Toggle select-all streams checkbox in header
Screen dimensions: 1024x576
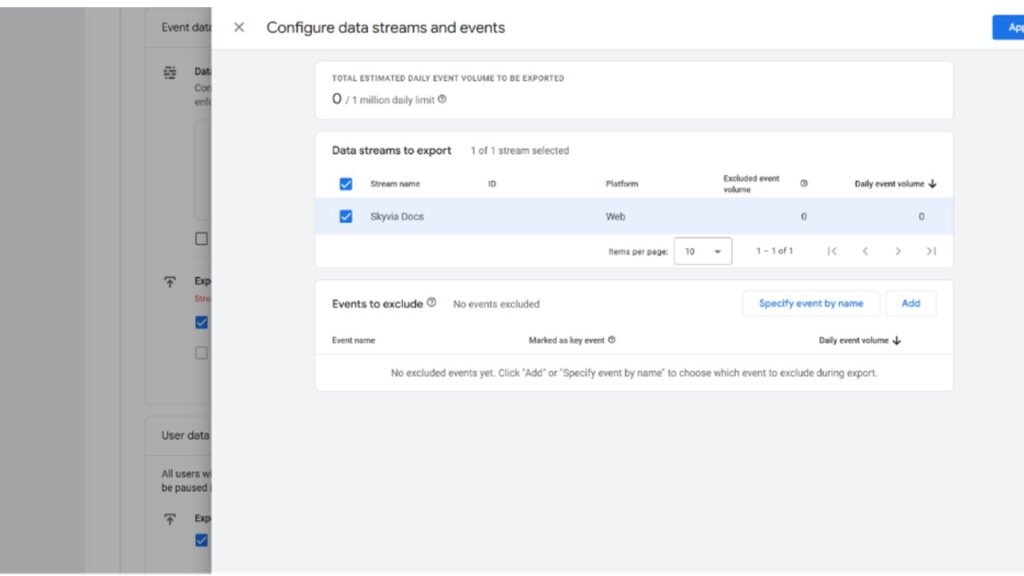pos(345,184)
